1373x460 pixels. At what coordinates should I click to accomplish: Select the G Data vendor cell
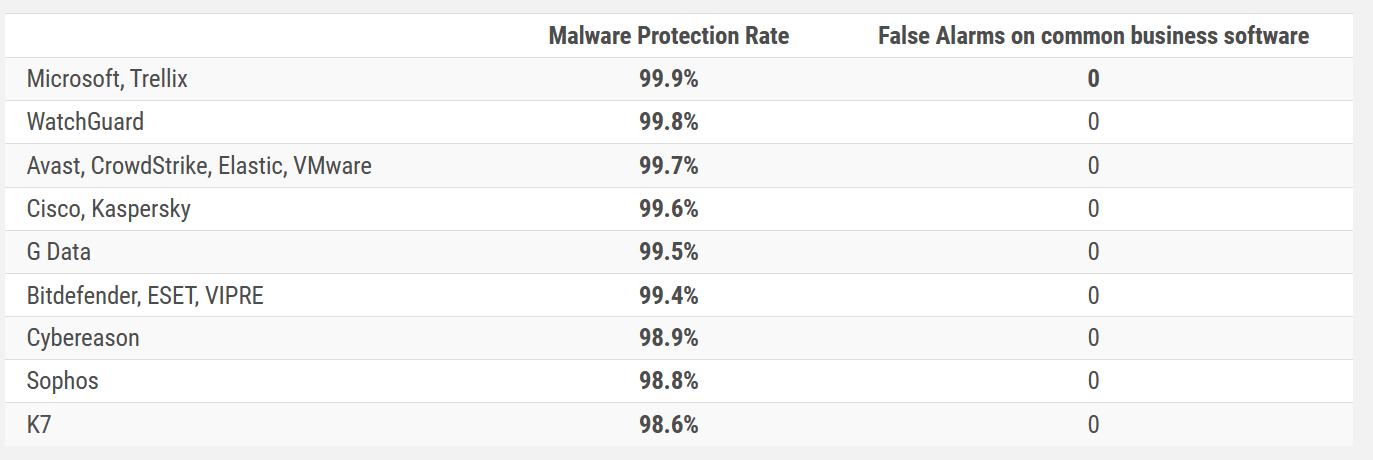(x=59, y=252)
